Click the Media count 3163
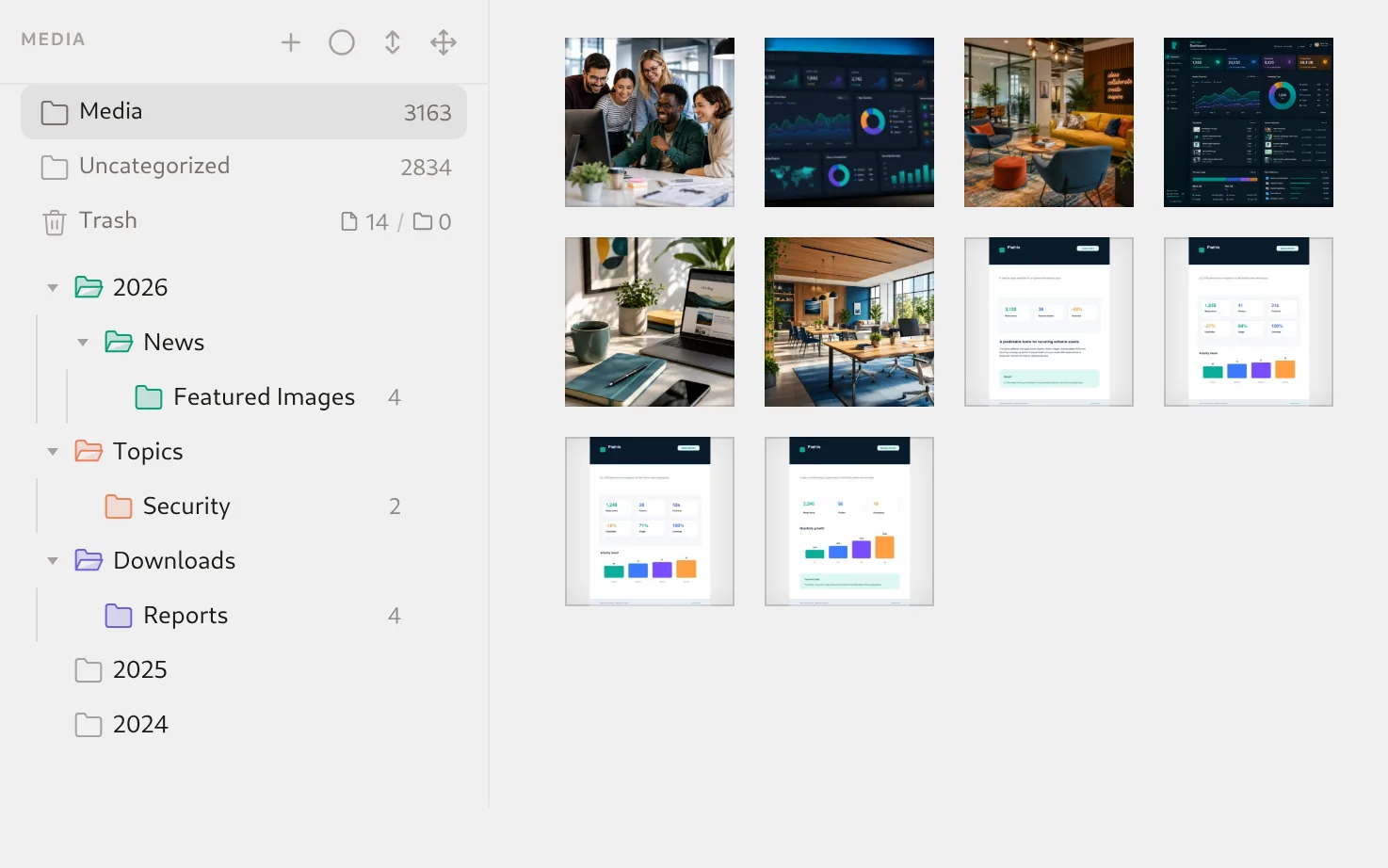 click(428, 113)
